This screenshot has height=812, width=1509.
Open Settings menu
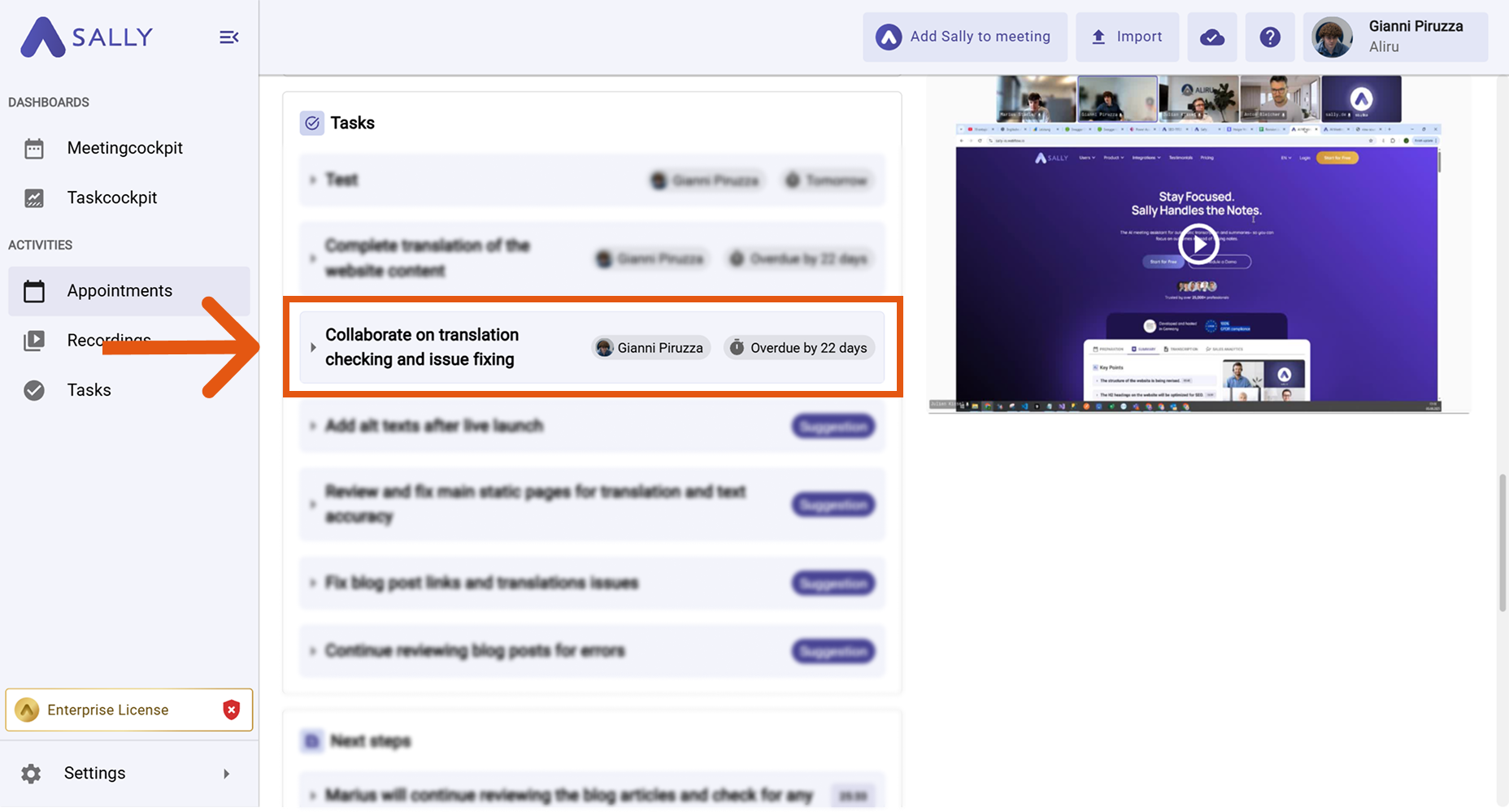point(129,773)
